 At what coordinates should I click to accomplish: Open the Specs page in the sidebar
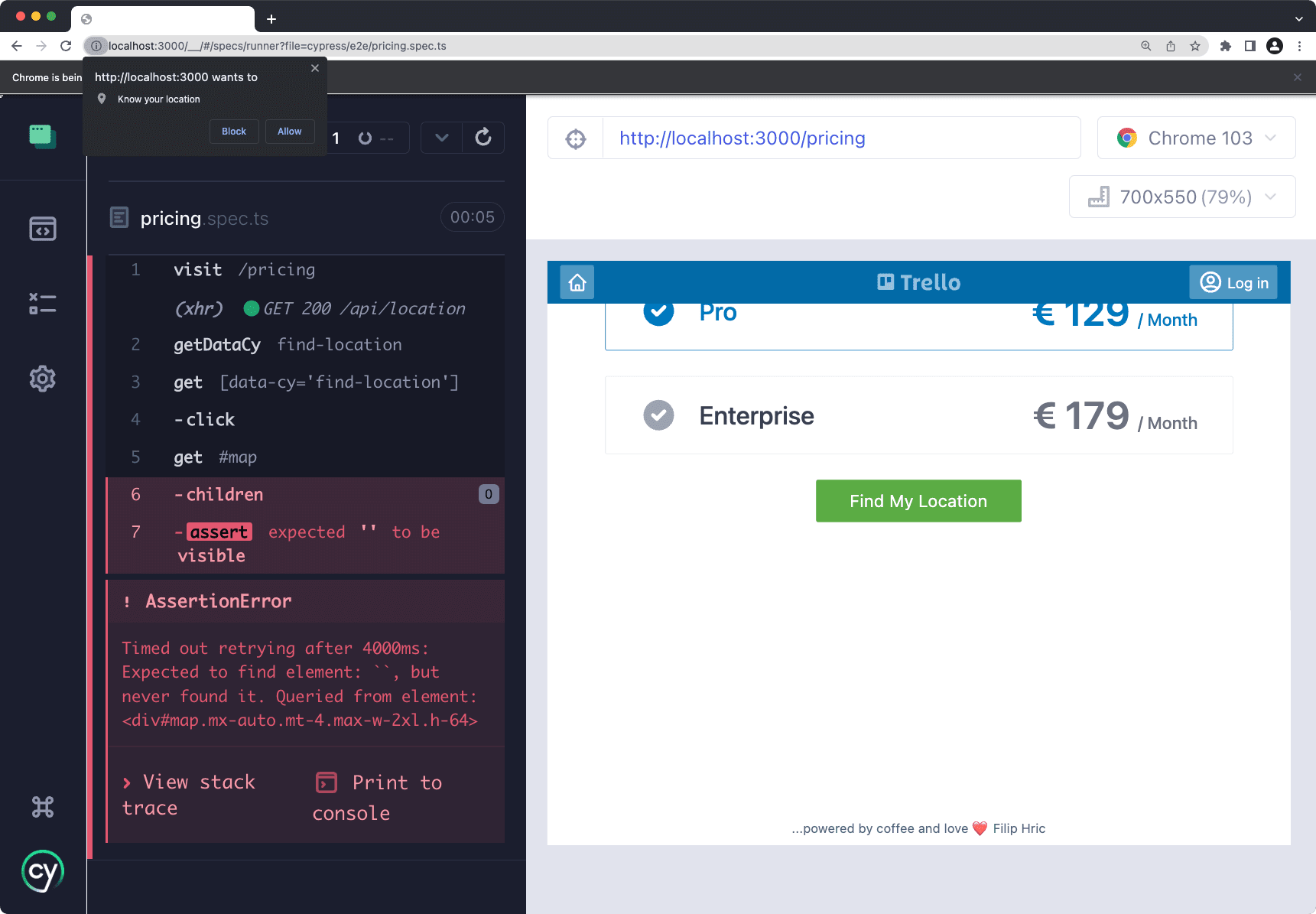[x=43, y=229]
